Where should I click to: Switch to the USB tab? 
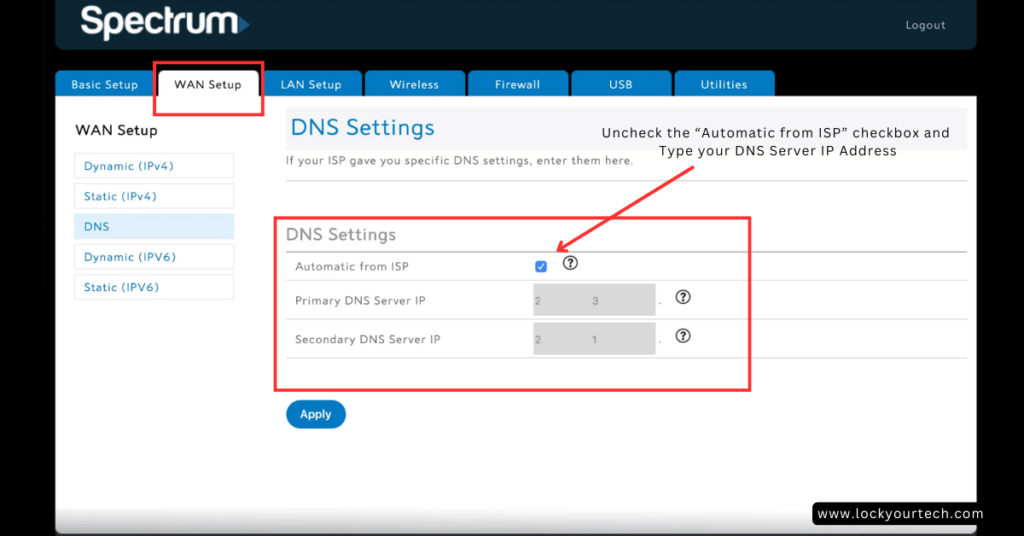pyautogui.click(x=620, y=84)
